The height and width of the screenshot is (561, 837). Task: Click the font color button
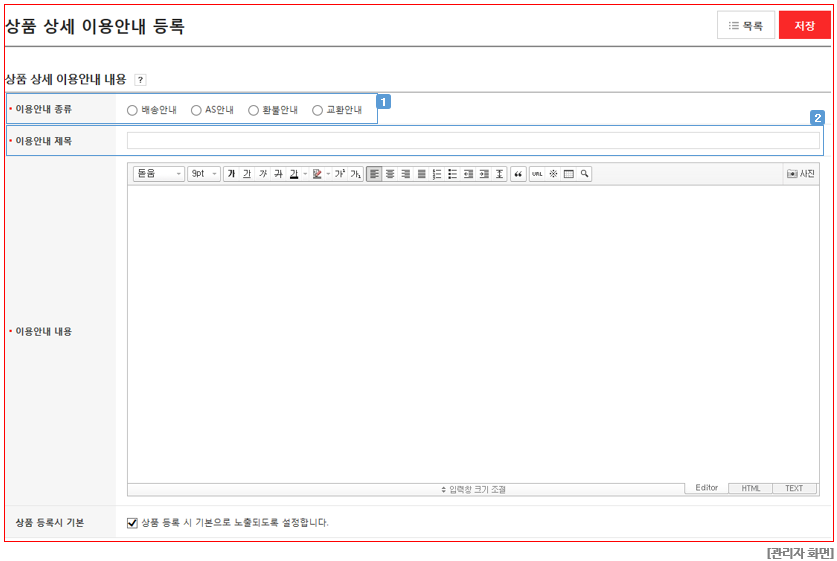(x=294, y=174)
